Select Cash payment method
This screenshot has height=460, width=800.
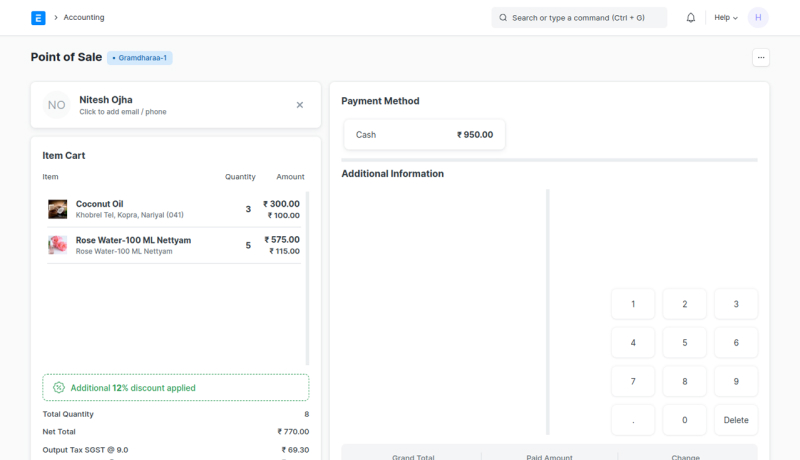coord(424,135)
